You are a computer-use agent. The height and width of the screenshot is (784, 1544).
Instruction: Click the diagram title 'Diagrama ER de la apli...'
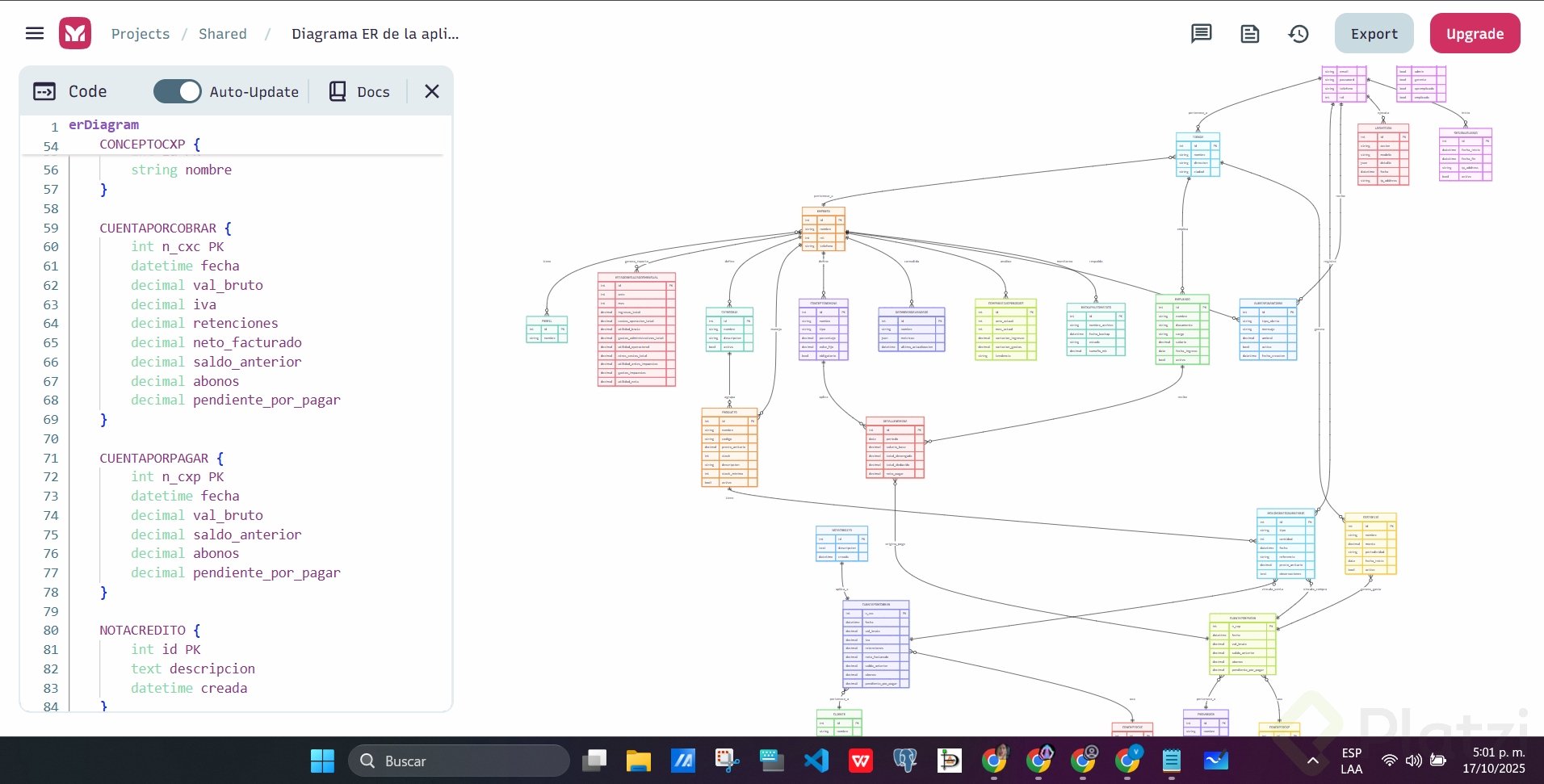pyautogui.click(x=376, y=34)
